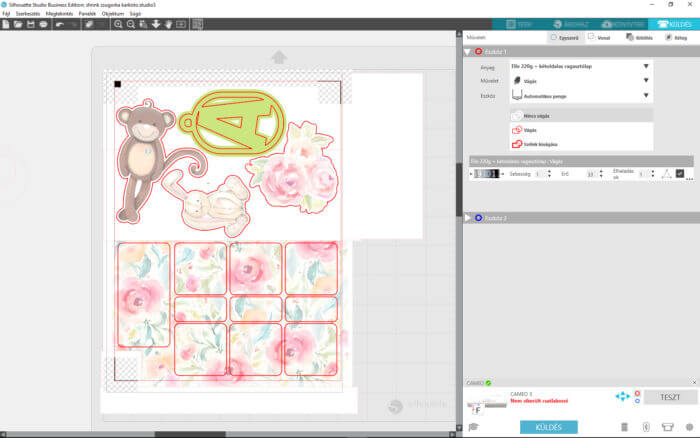700x438 pixels.
Task: Click the blue KÜLDÉS send button
Action: point(549,427)
